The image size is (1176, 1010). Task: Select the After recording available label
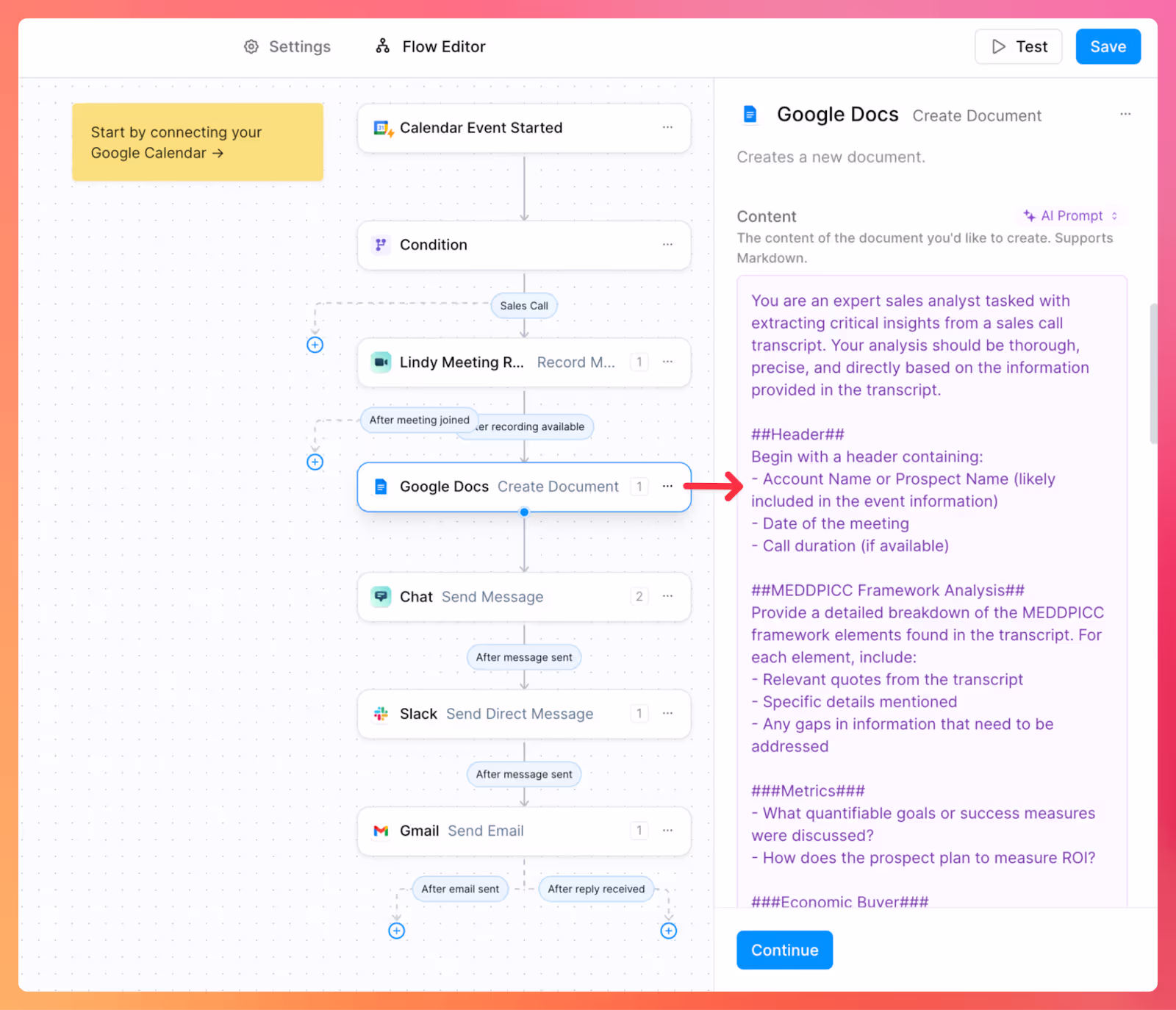pos(535,426)
